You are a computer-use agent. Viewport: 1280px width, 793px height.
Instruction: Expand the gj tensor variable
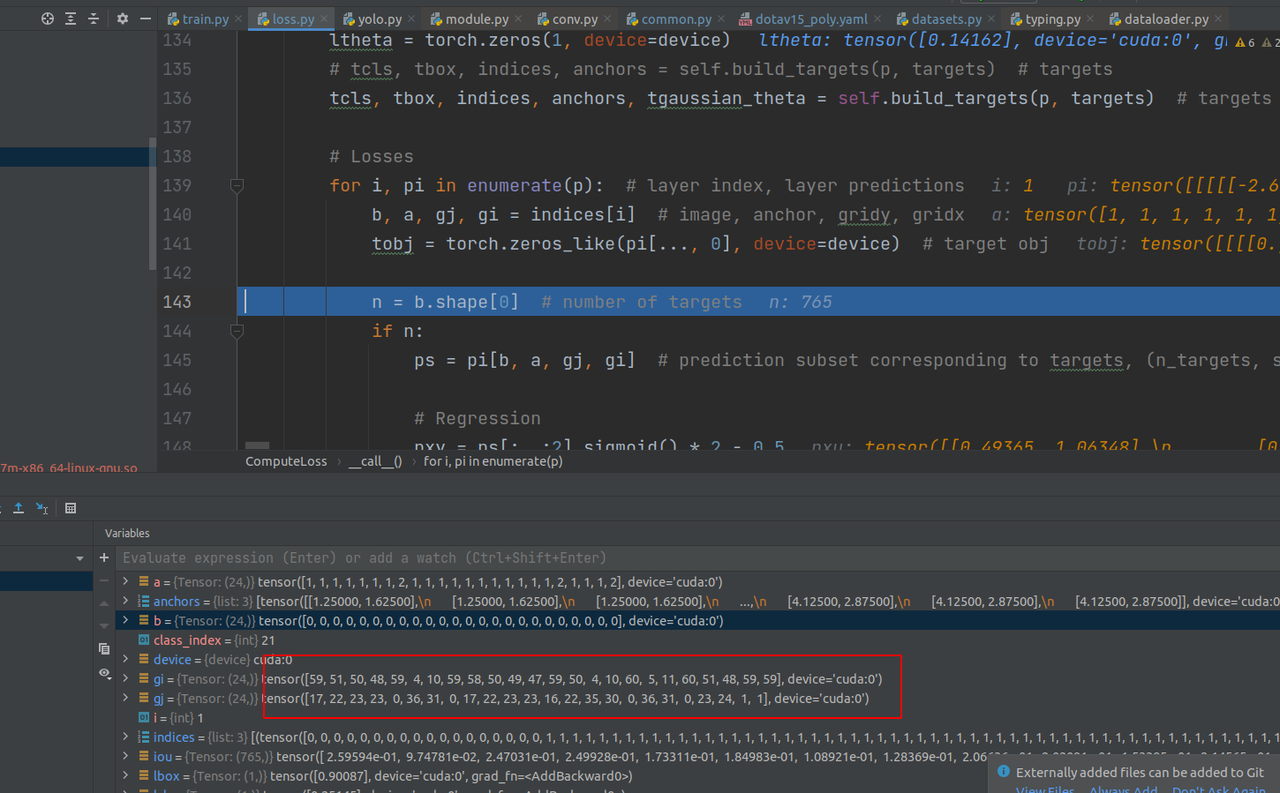click(x=125, y=699)
